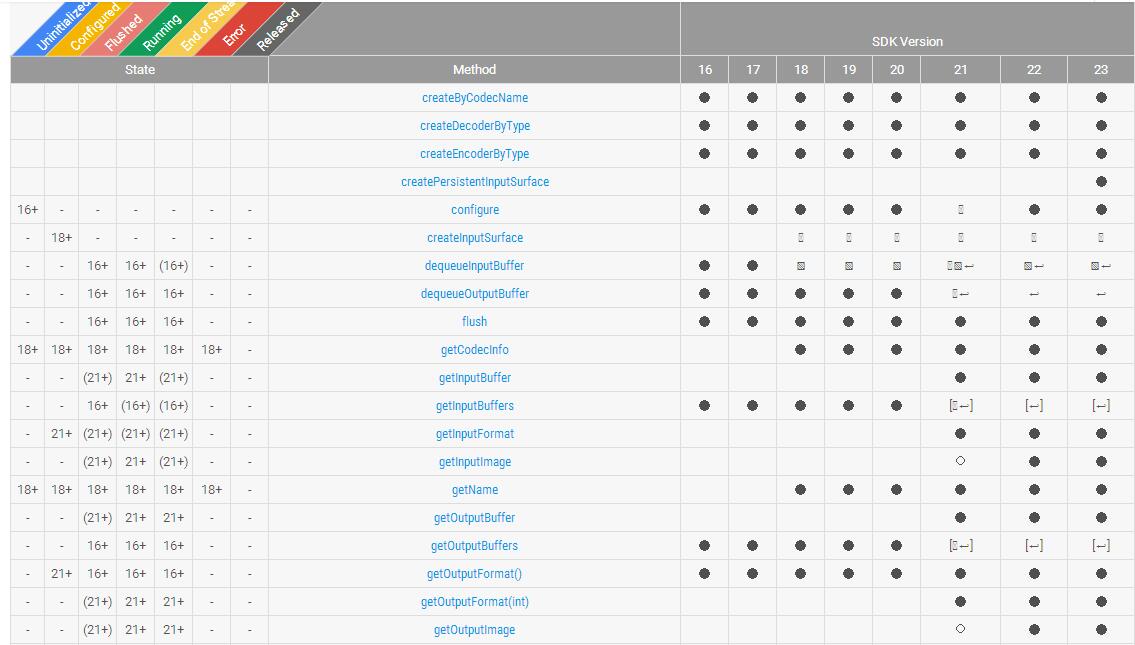The width and height of the screenshot is (1135, 645).
Task: Click the hollow circle in getOutputImage row
Action: coord(961,629)
